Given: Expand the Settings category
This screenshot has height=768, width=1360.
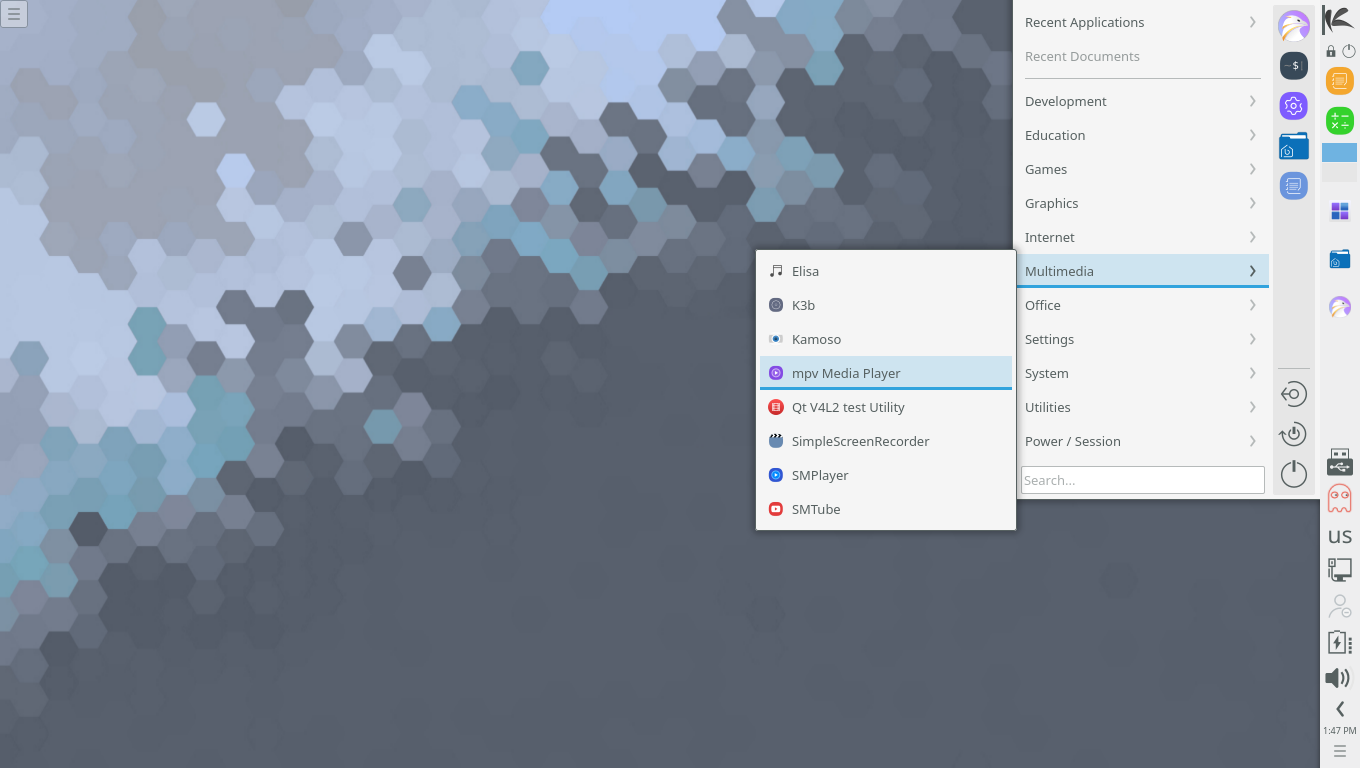Looking at the screenshot, I should point(1143,339).
